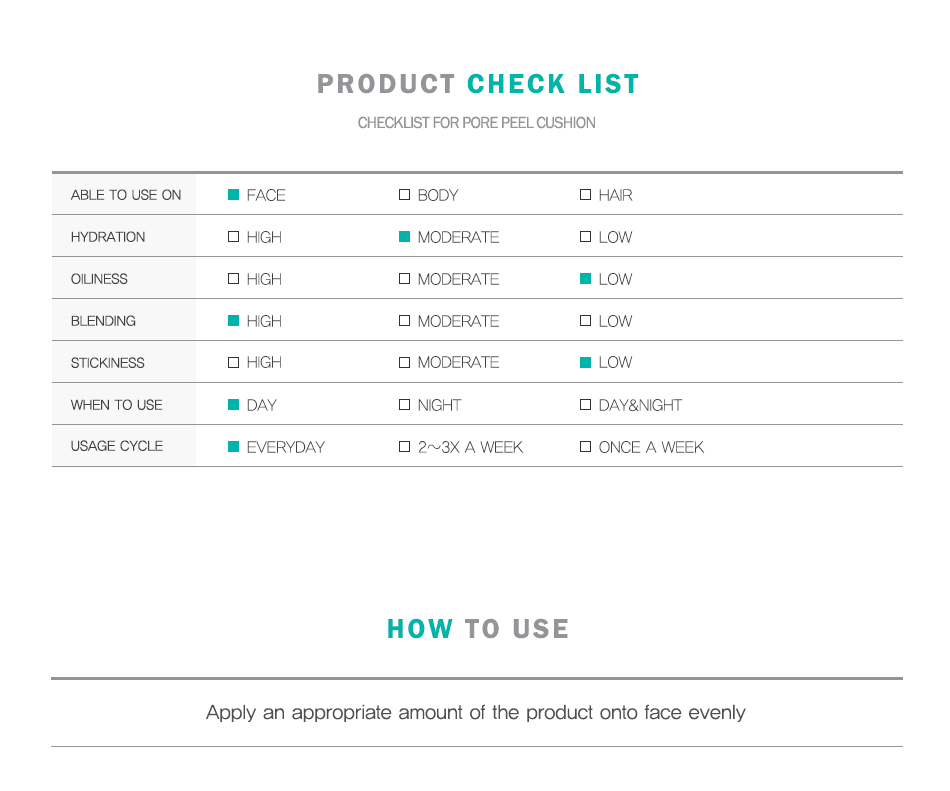Click the HOW TO USE heading
Viewport: 950px width, 791px height.
pyautogui.click(x=478, y=629)
